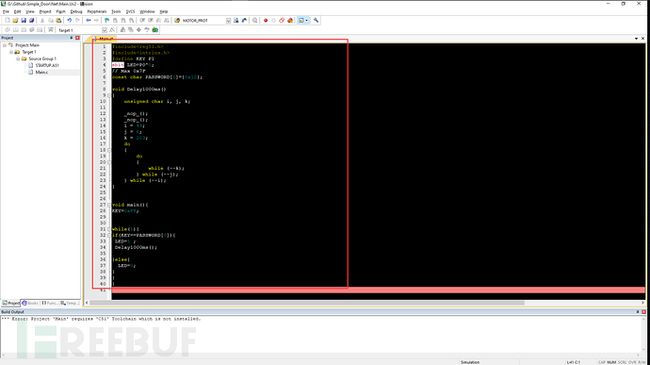Click the Configuration wrench icon
650x365 pixels.
(316, 20)
